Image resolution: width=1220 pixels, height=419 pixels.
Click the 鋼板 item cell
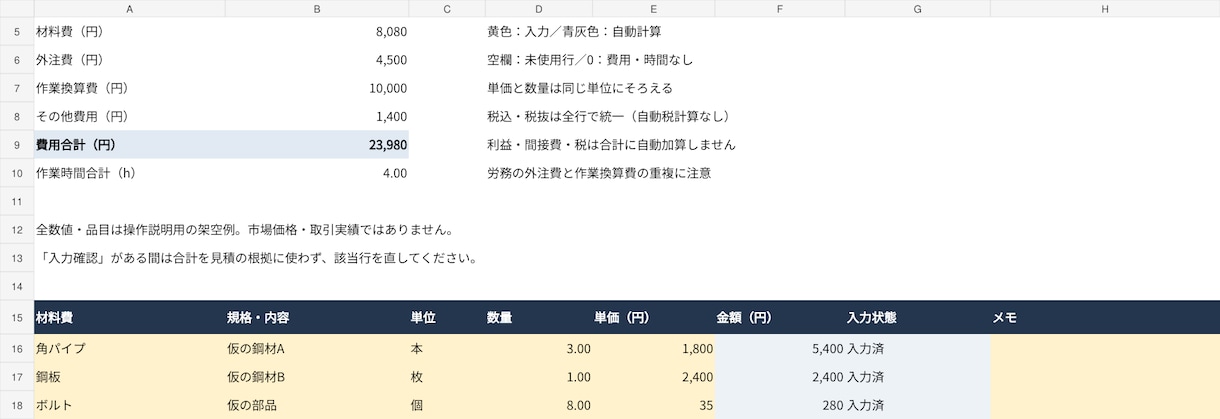[x=130, y=377]
